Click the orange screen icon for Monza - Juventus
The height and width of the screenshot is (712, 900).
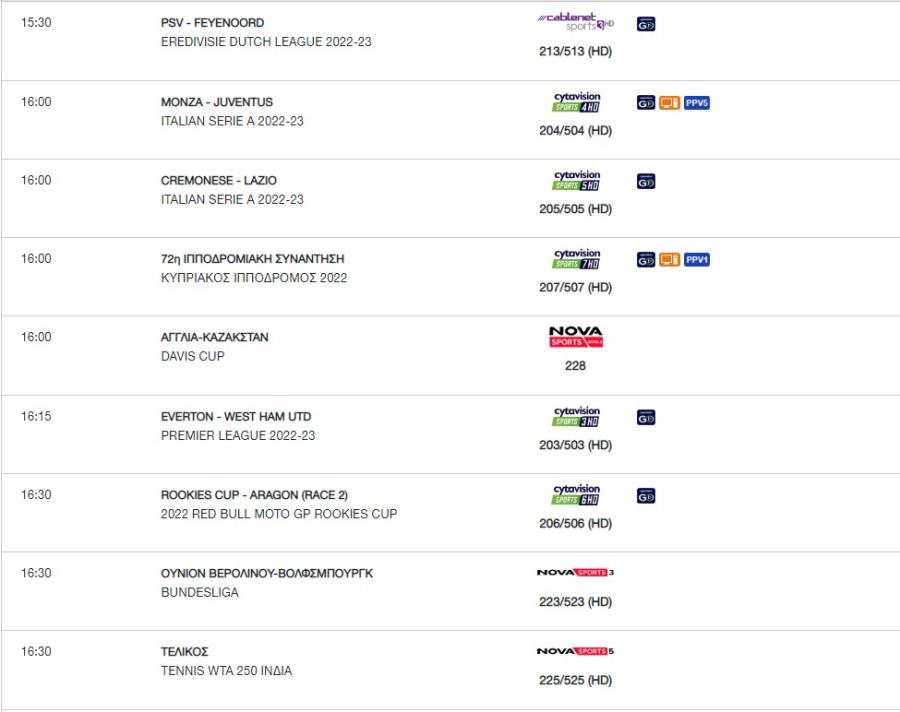(x=669, y=103)
